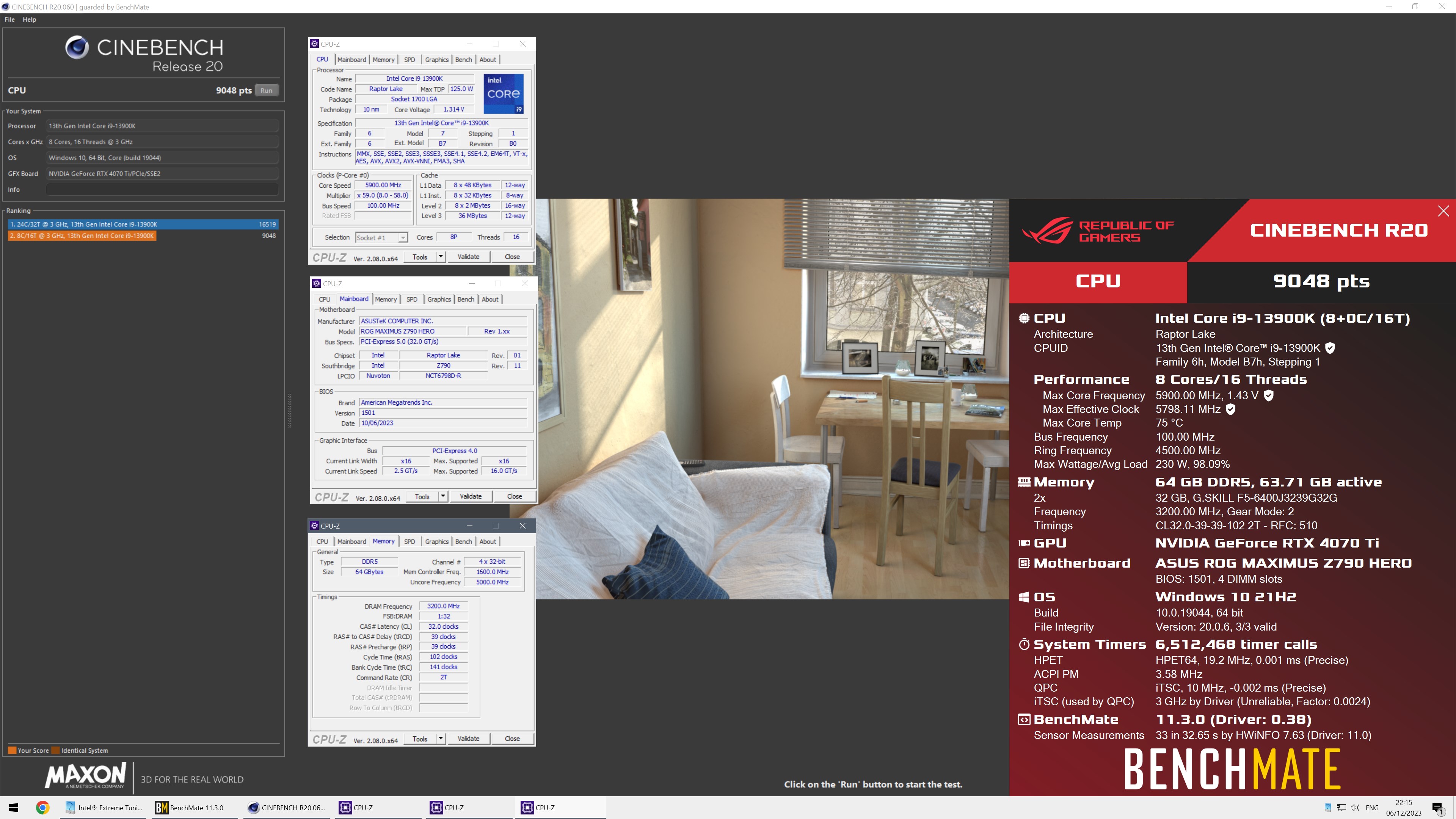Click the ENG language indicator
The width and height of the screenshot is (1456, 819).
1372,808
